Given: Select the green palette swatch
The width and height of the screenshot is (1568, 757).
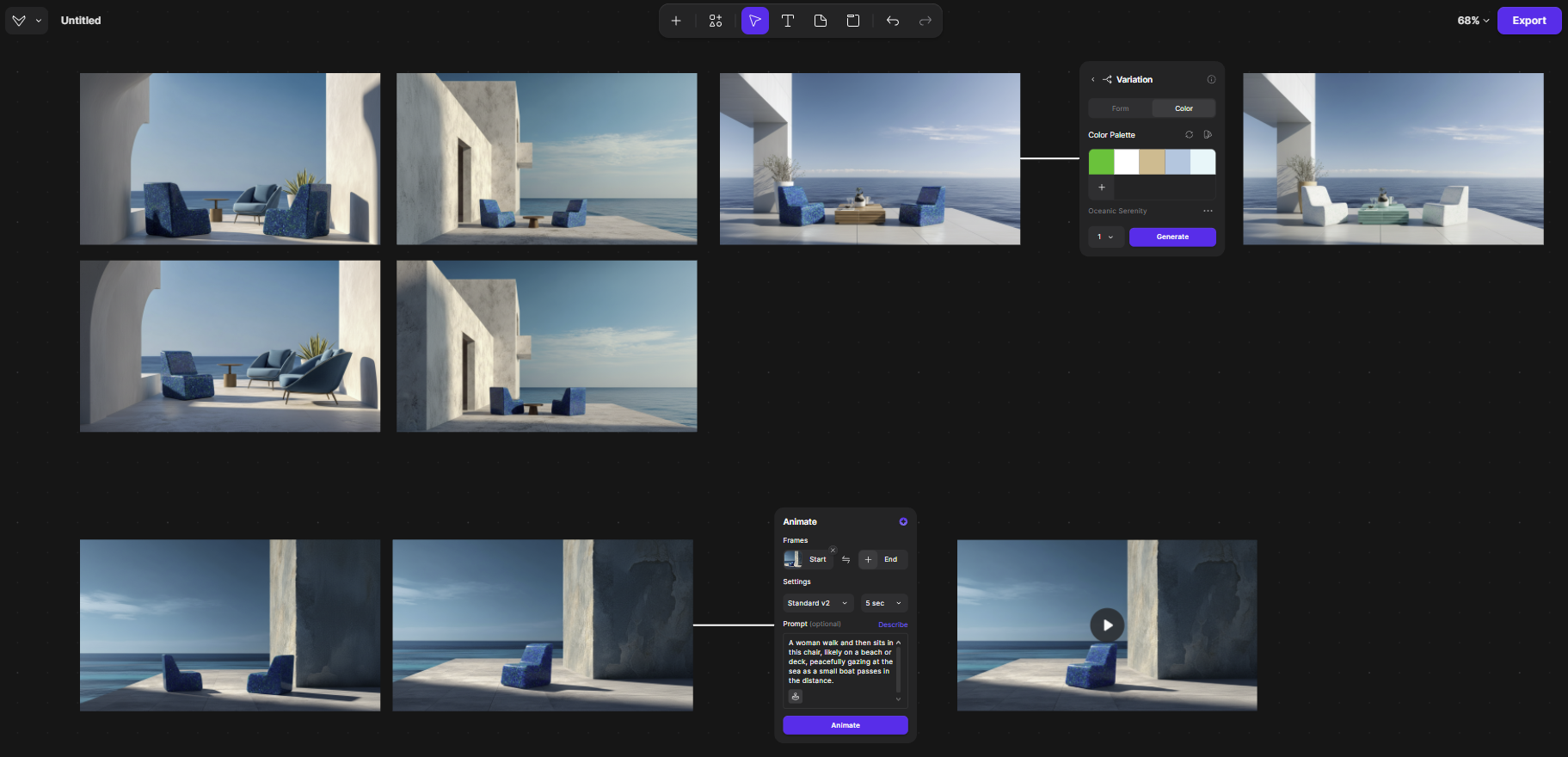Looking at the screenshot, I should click(x=1101, y=162).
